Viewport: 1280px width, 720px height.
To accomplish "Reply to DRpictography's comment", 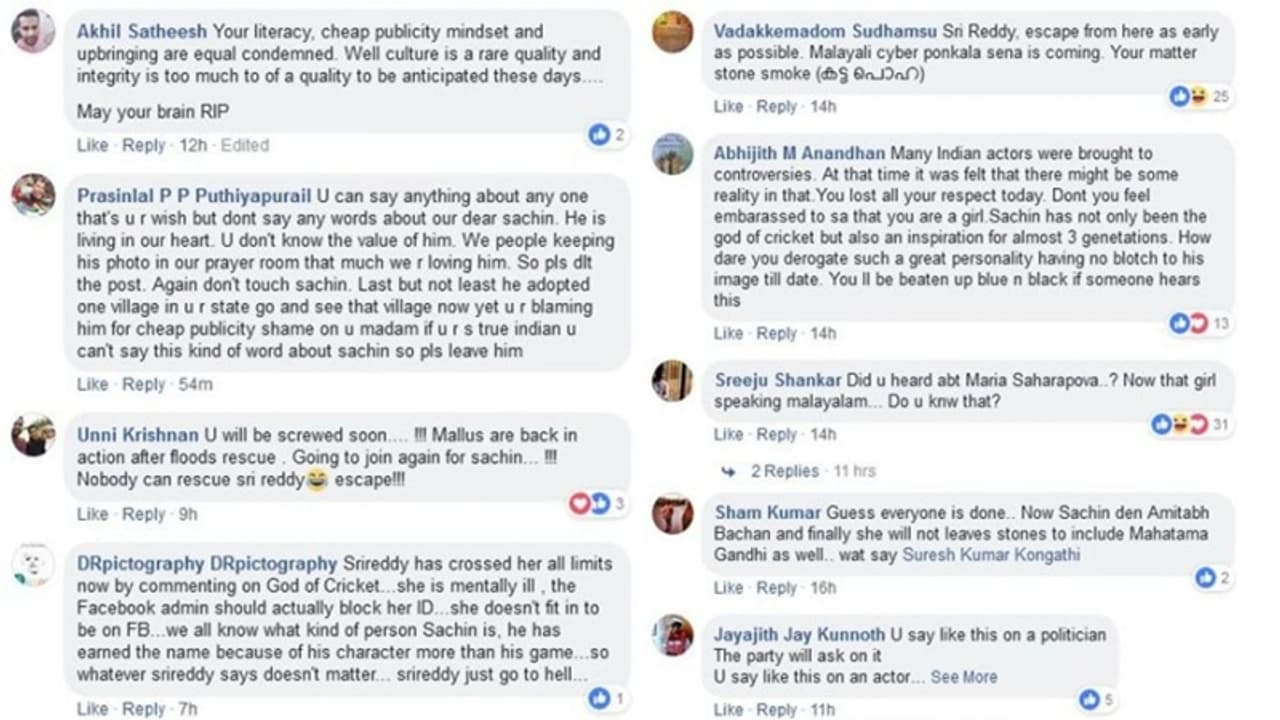I will [x=144, y=709].
